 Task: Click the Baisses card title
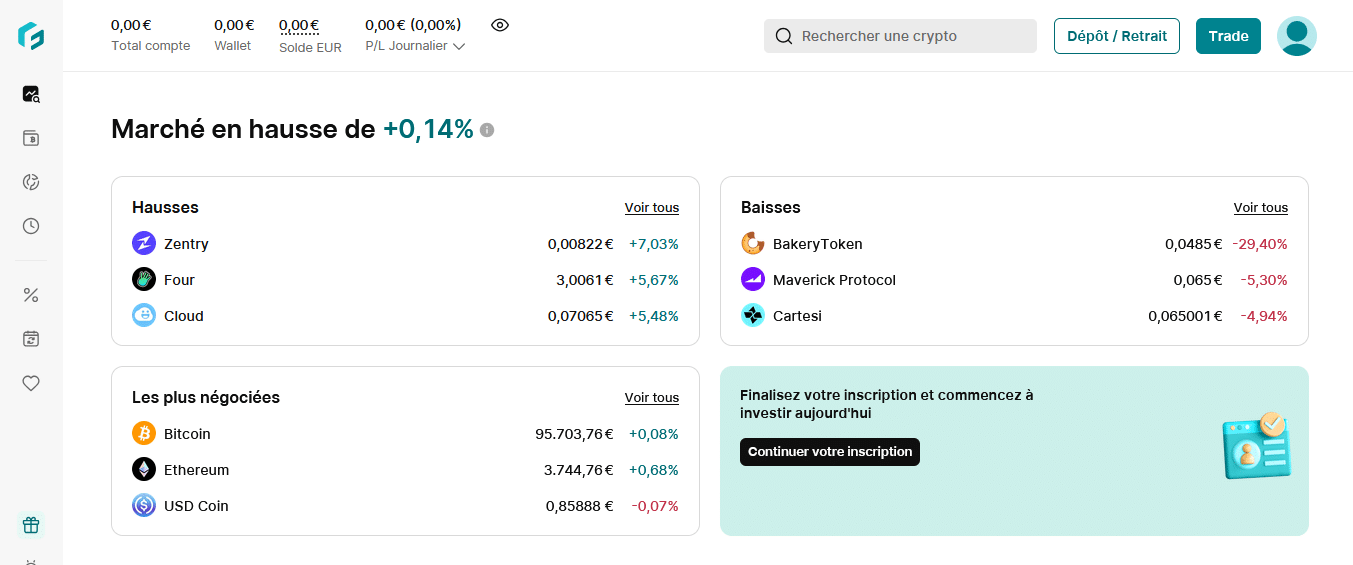point(771,208)
